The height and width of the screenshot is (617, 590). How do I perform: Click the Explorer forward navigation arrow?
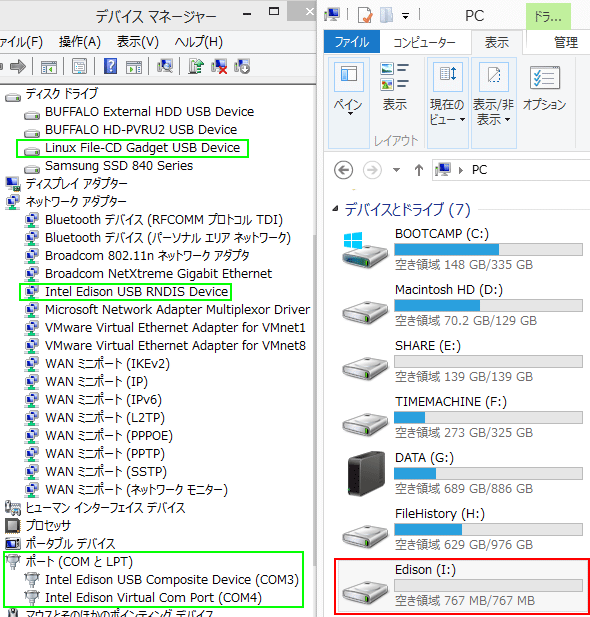click(x=372, y=170)
